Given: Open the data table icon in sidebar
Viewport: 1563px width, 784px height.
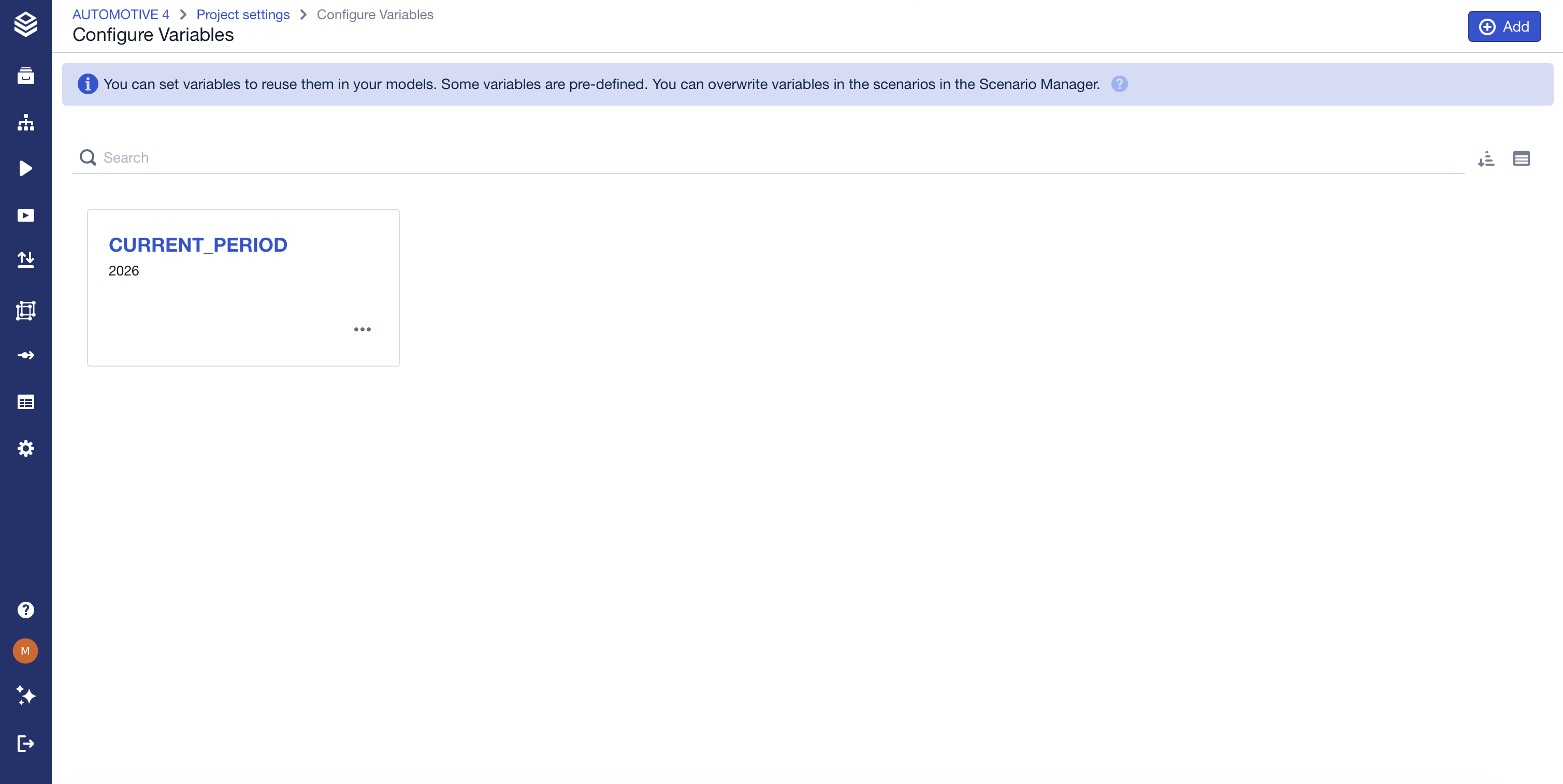Looking at the screenshot, I should pos(25,402).
